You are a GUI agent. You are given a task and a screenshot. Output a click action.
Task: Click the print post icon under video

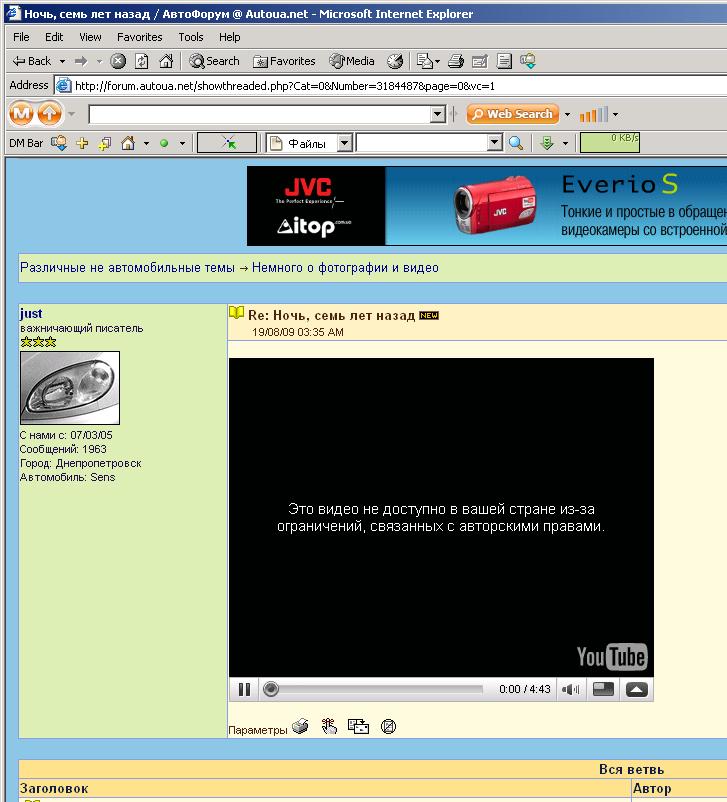[x=300, y=727]
